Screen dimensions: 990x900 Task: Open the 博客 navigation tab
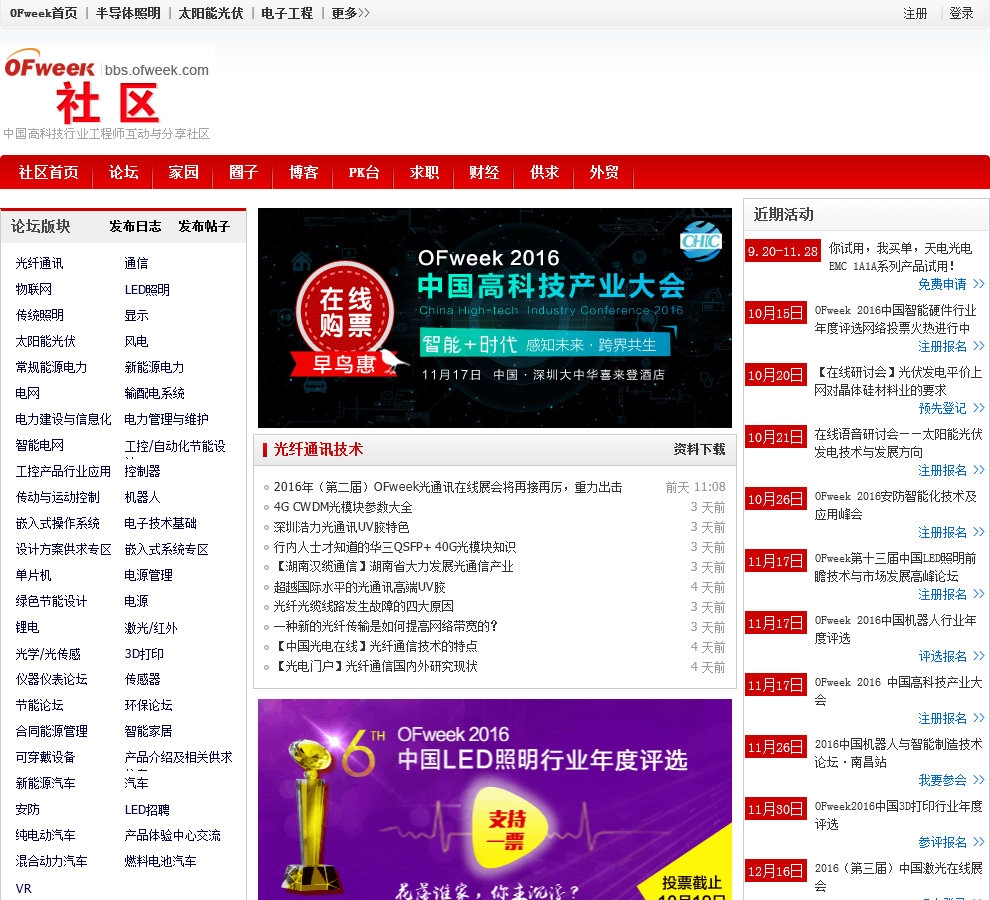(304, 172)
